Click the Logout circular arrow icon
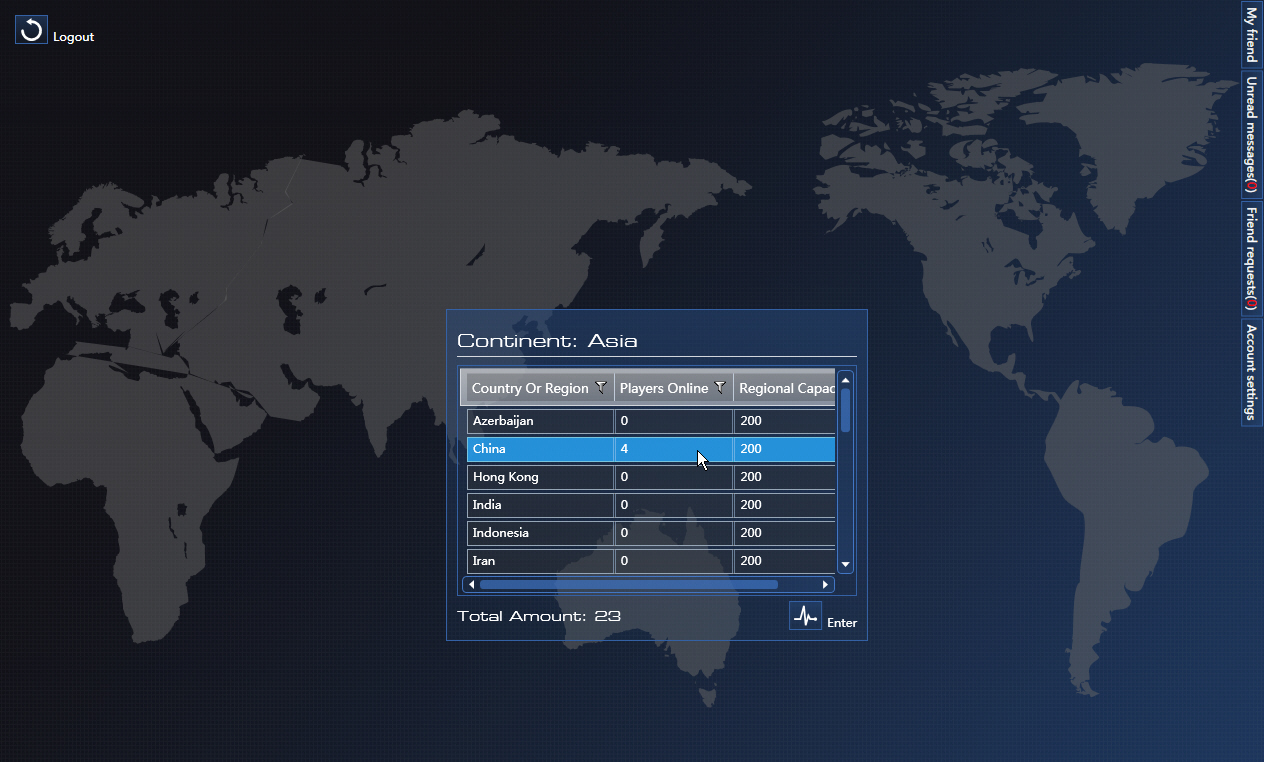The width and height of the screenshot is (1264, 762). pos(31,30)
